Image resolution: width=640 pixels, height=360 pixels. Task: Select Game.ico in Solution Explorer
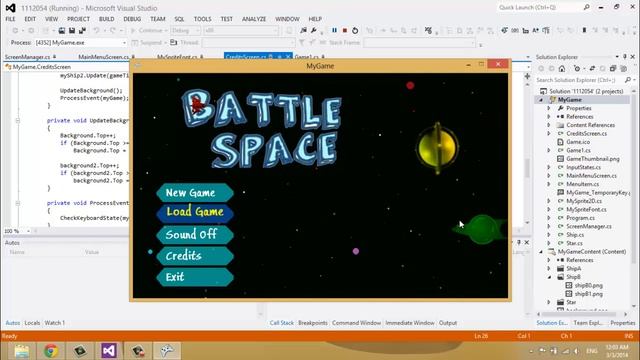pos(578,142)
